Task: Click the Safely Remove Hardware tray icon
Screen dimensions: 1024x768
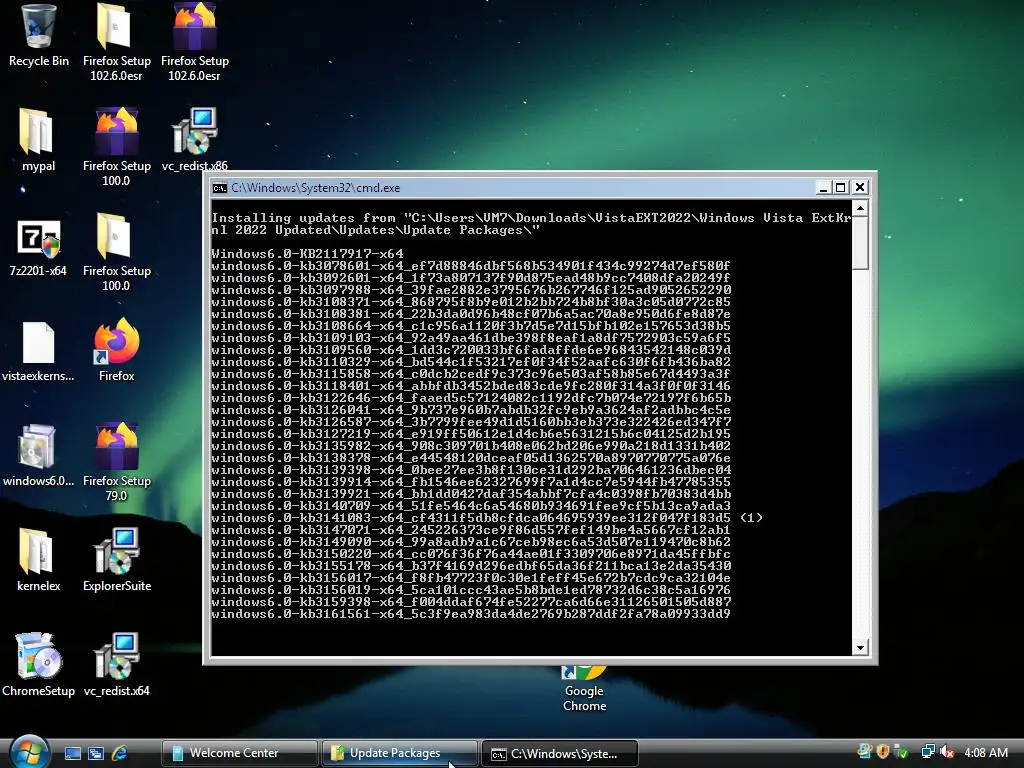Action: [902, 752]
